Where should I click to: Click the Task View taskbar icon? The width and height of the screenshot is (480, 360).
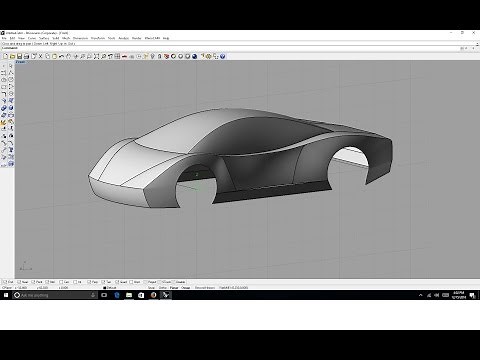click(104, 295)
